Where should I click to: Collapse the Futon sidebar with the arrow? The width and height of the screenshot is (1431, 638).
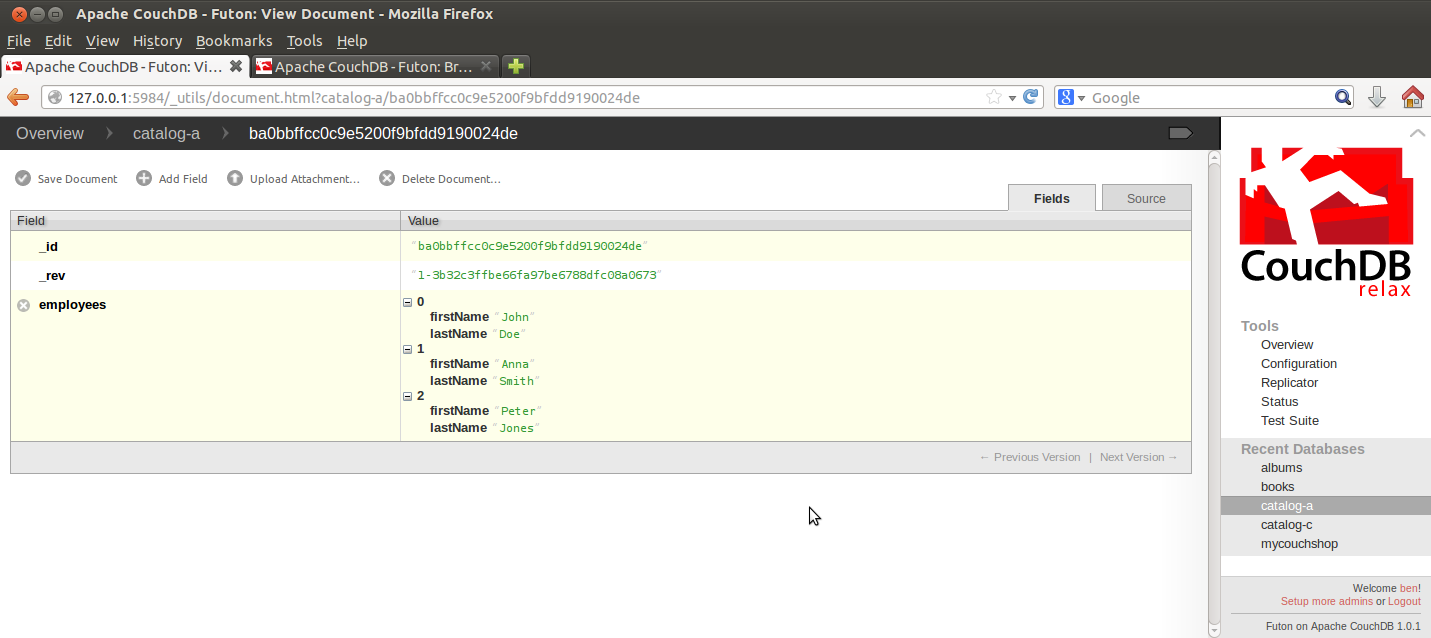(x=1417, y=133)
